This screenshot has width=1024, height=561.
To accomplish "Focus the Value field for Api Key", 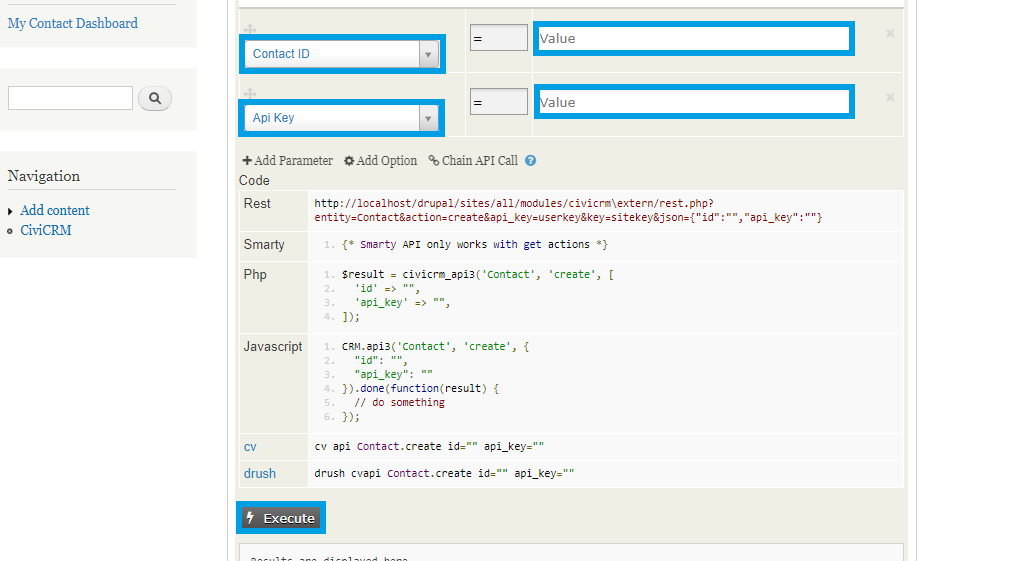I will 692,102.
